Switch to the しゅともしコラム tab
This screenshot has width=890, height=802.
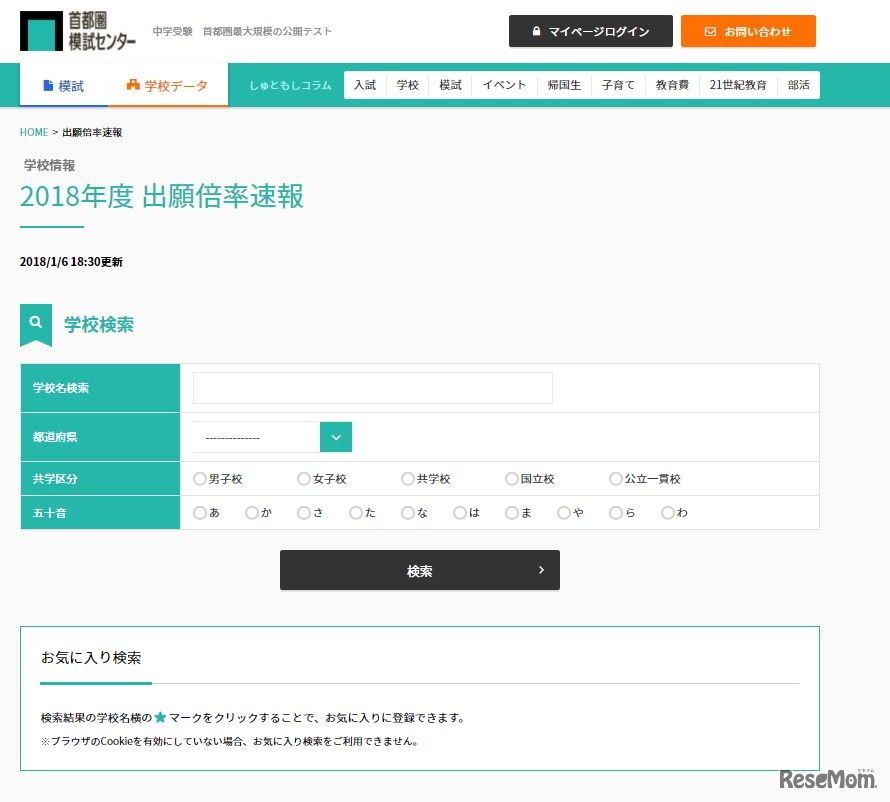pos(289,86)
